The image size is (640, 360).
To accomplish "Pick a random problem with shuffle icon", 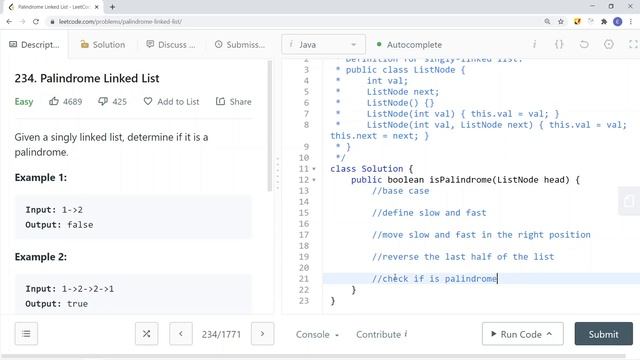I will (x=147, y=334).
